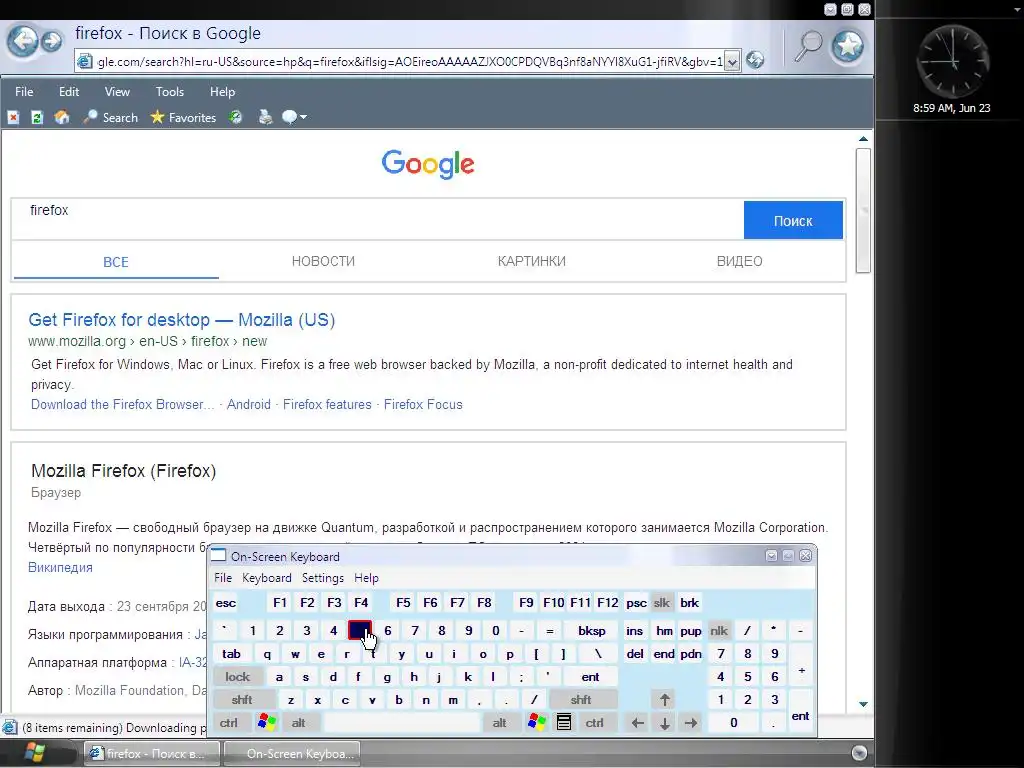Switch to firefox - Поиск taskbar button
Viewport: 1024px width, 768px height.
[152, 754]
